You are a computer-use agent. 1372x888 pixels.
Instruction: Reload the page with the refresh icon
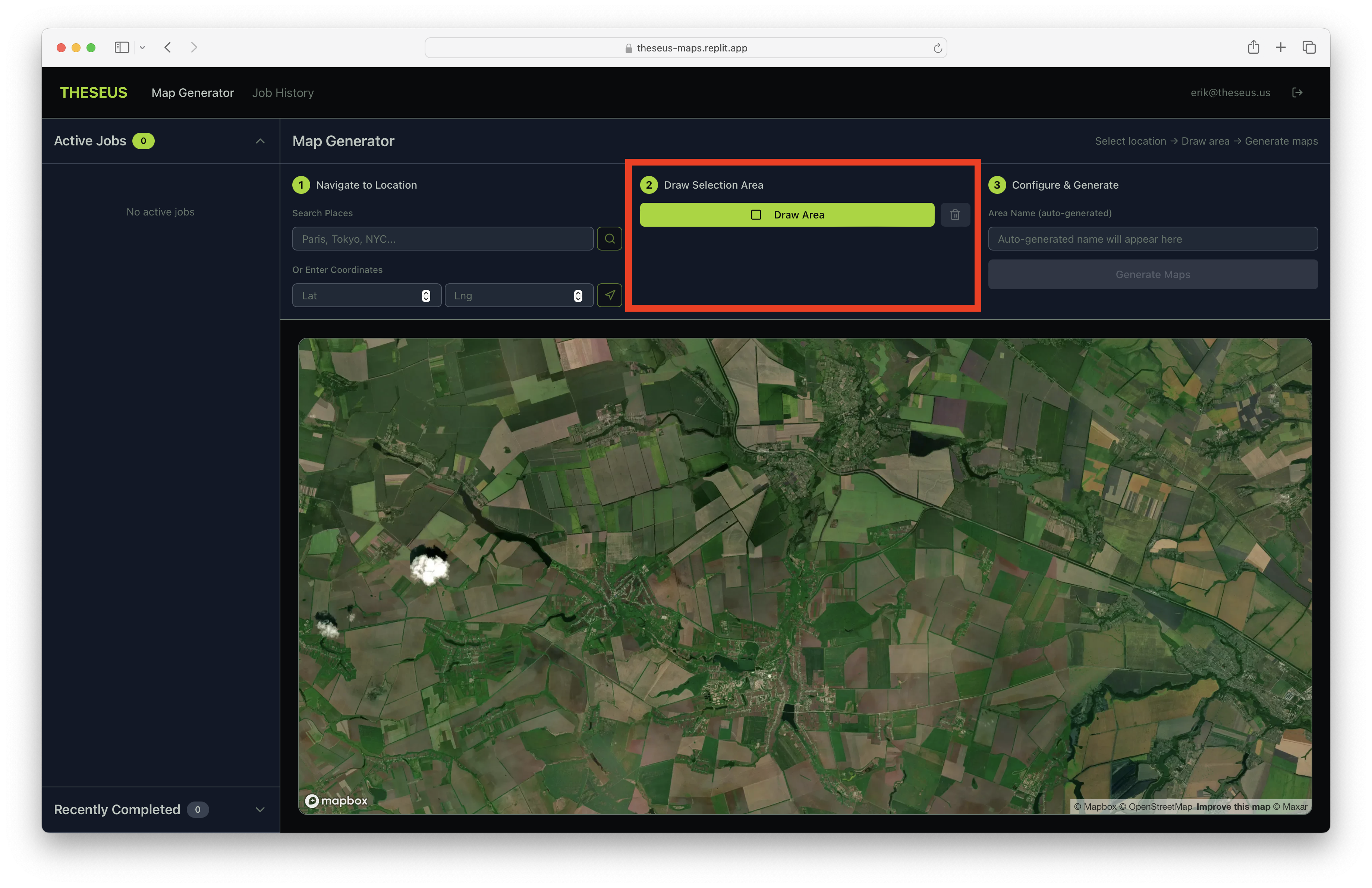coord(937,48)
